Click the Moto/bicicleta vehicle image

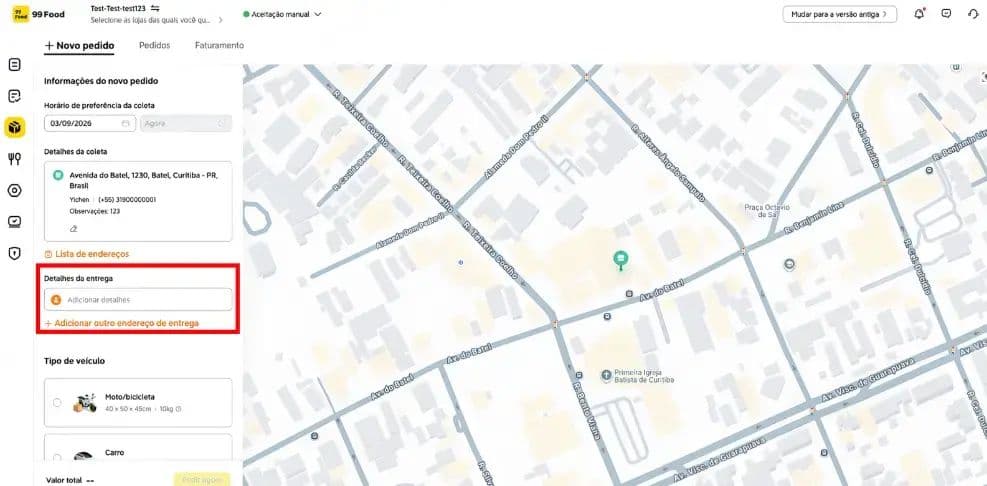pos(84,403)
